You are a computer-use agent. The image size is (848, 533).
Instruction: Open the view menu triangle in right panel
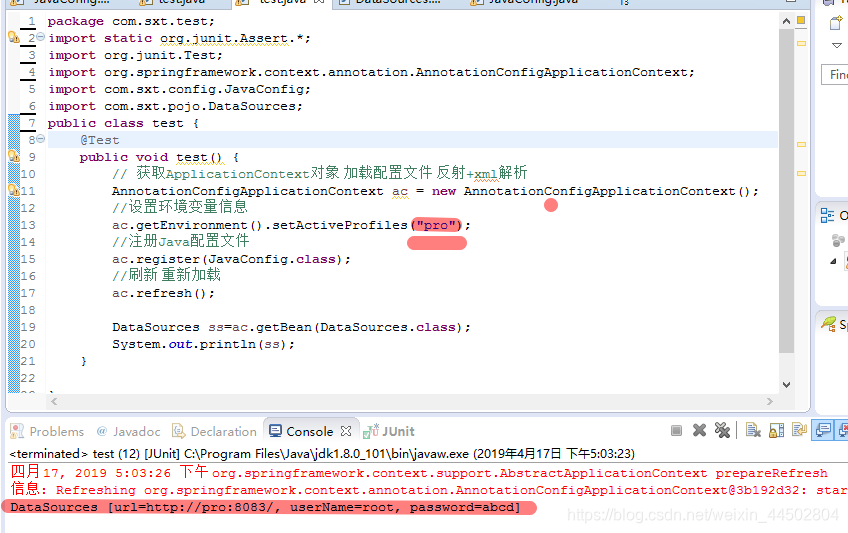pyautogui.click(x=837, y=45)
